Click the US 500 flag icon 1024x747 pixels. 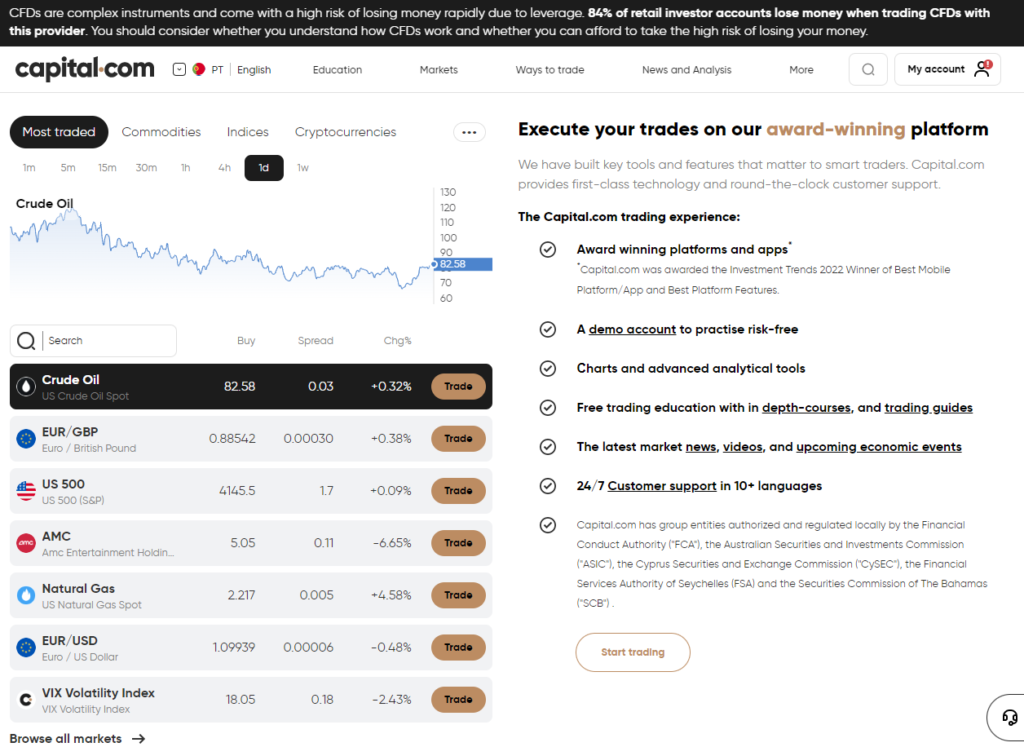click(25, 490)
